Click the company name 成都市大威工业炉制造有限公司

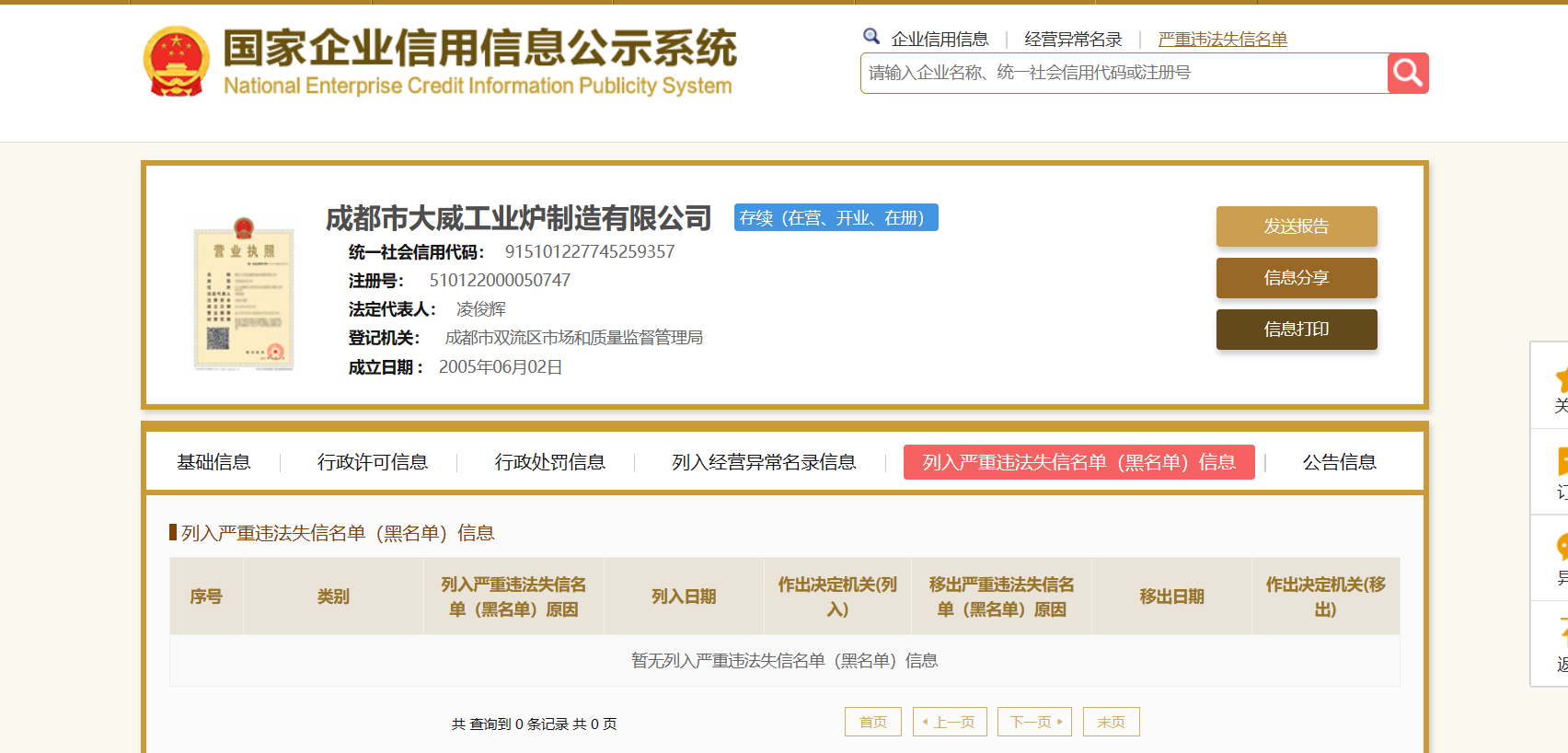point(518,218)
